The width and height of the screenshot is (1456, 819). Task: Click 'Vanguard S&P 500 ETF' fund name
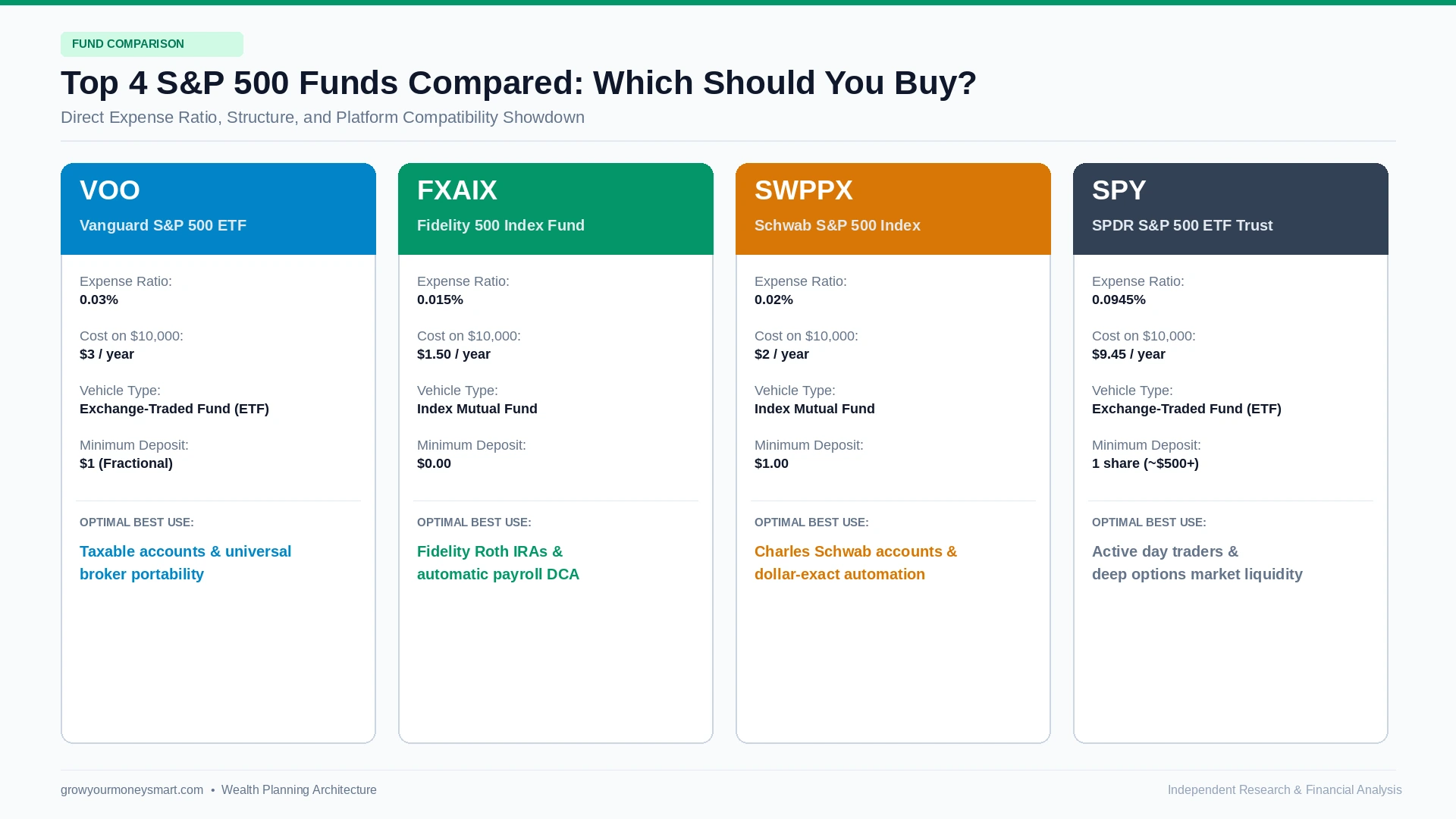click(163, 225)
